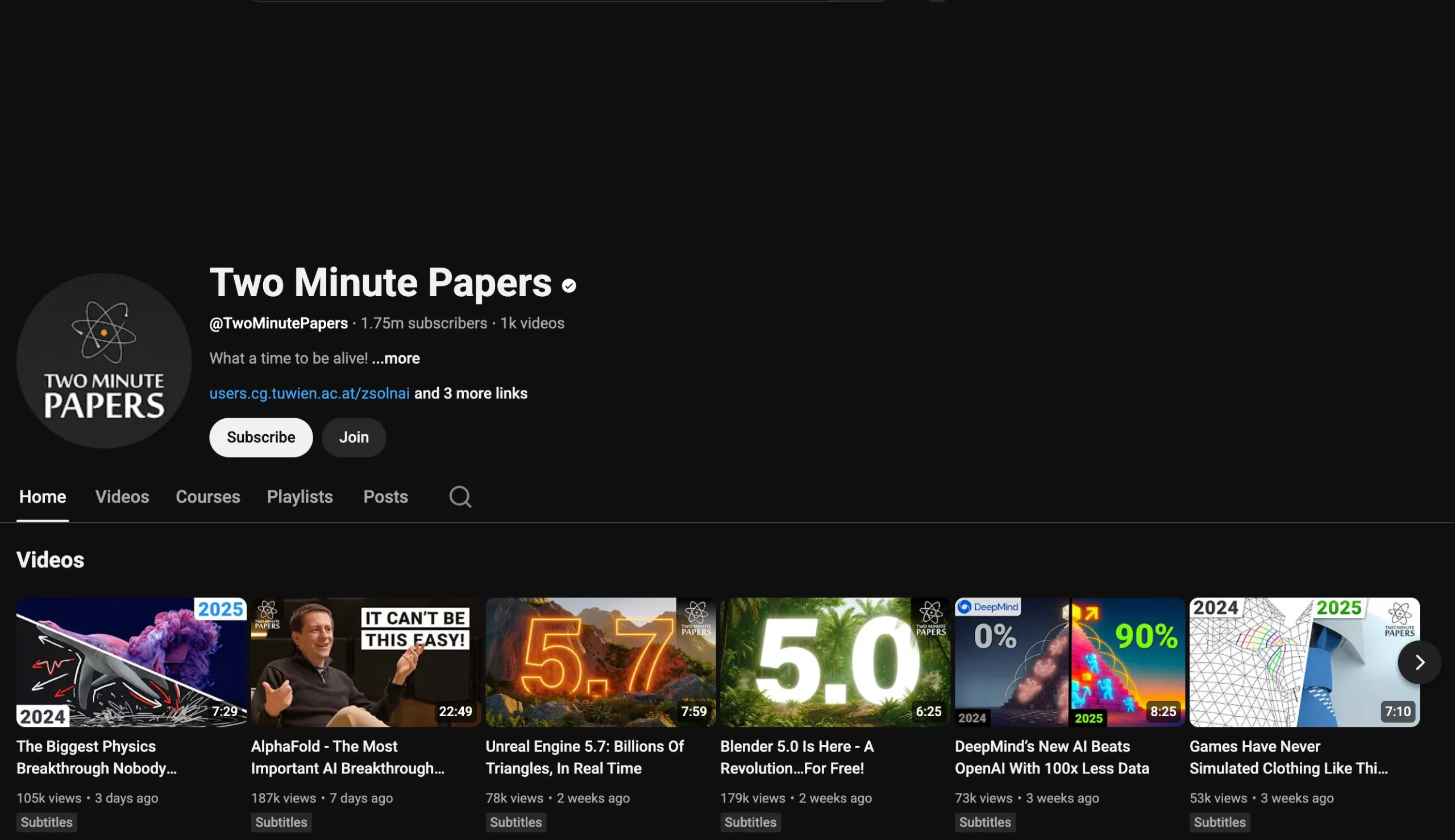This screenshot has height=840, width=1455.
Task: Click "The Biggest Physics Breakthrough" title
Action: click(x=97, y=756)
